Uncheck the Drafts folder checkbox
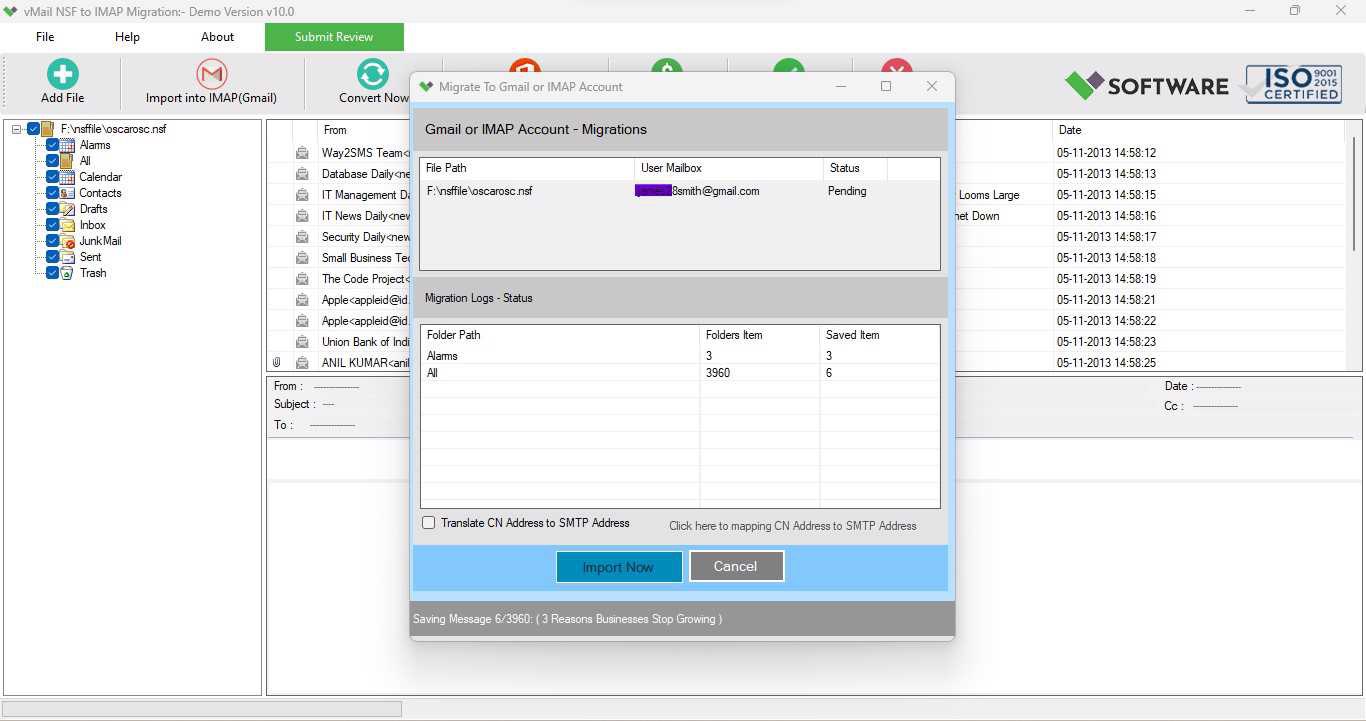The height and width of the screenshot is (721, 1366). click(x=53, y=209)
